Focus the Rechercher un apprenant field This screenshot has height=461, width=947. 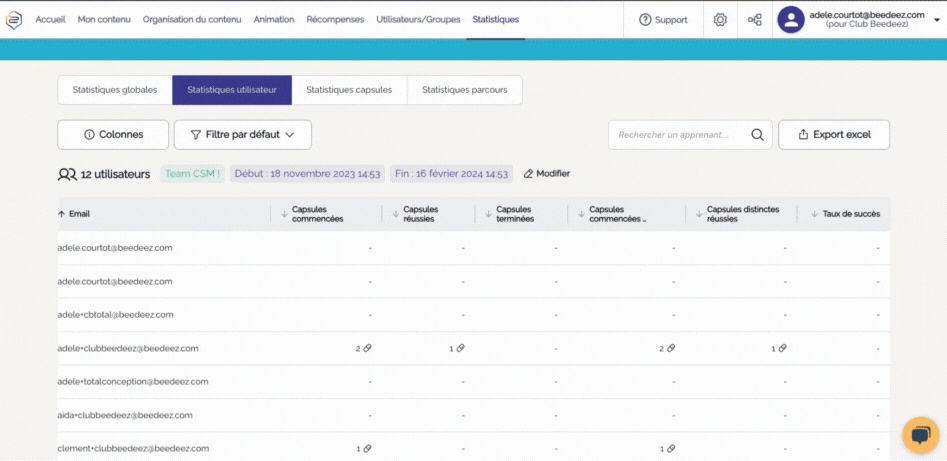(677, 135)
